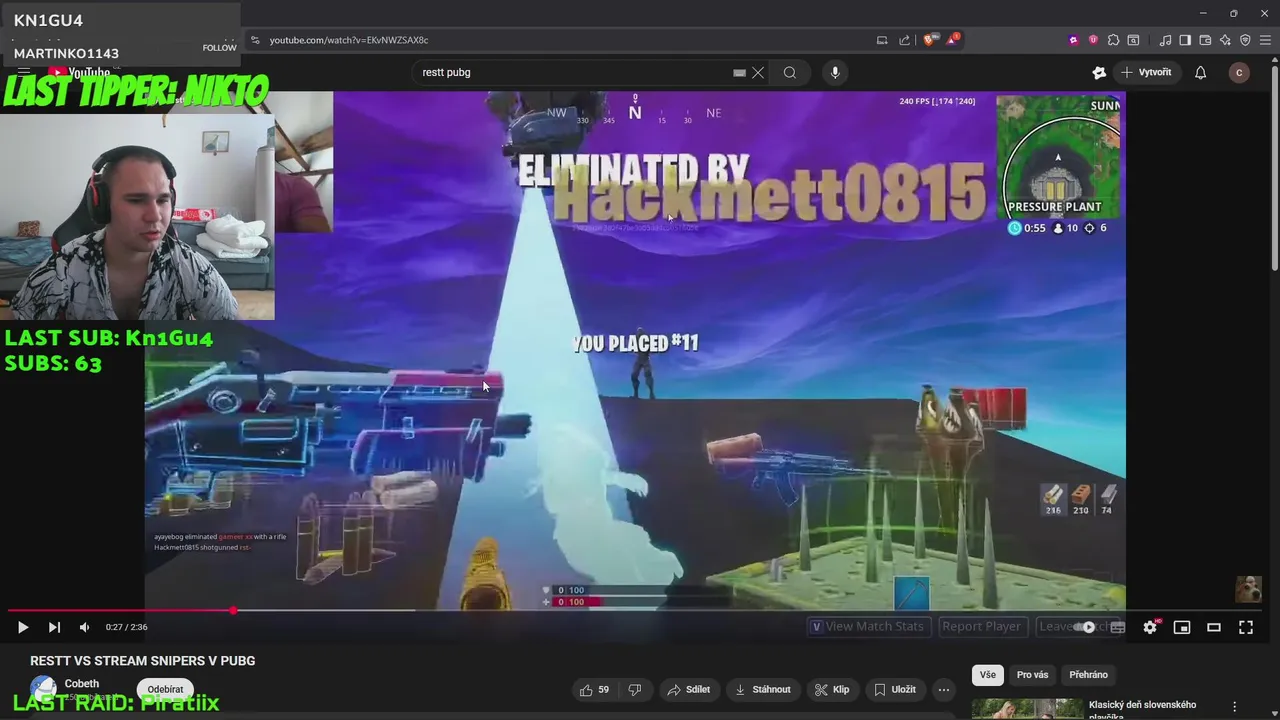Open player settings gear
1280x720 pixels.
coord(1150,627)
